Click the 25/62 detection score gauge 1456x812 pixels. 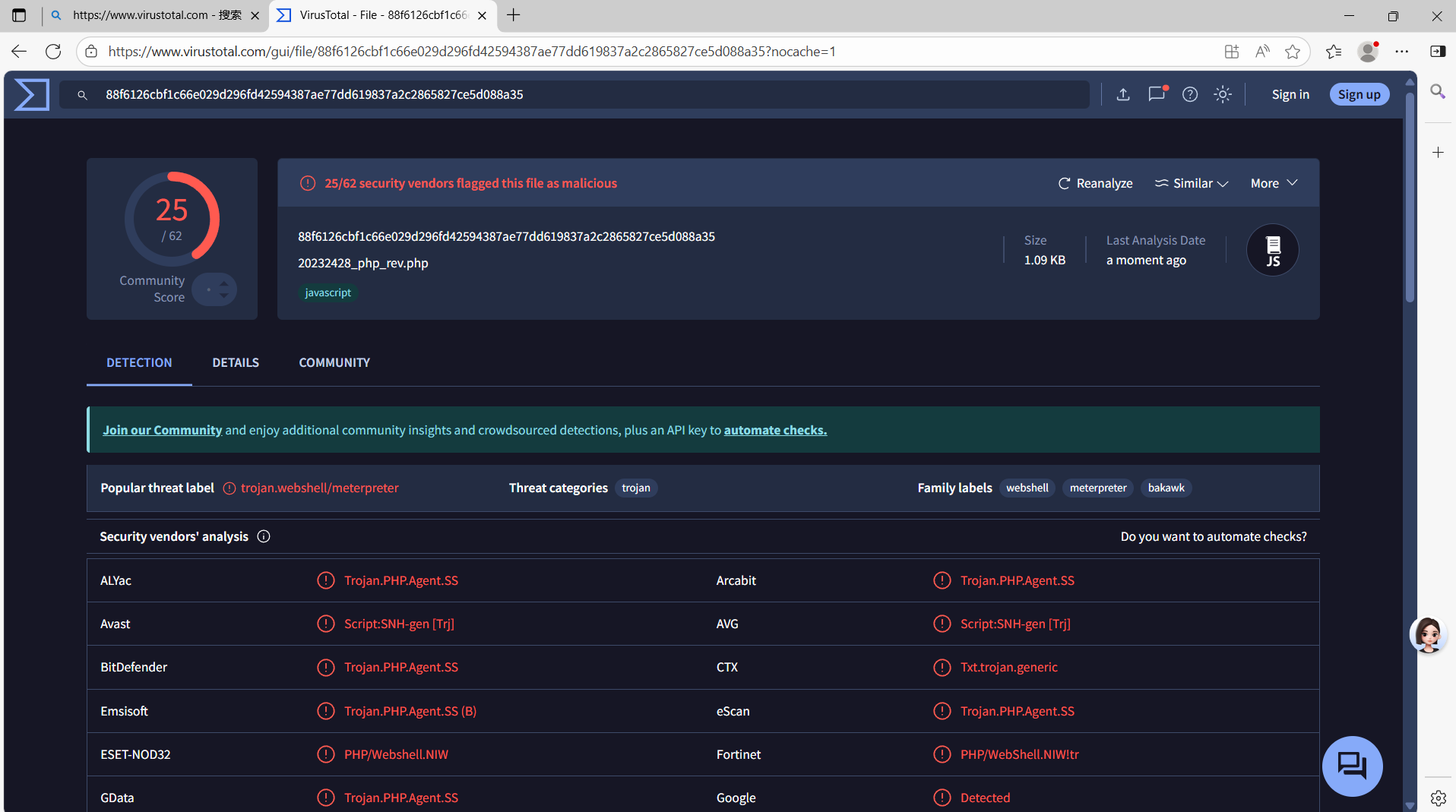point(172,219)
